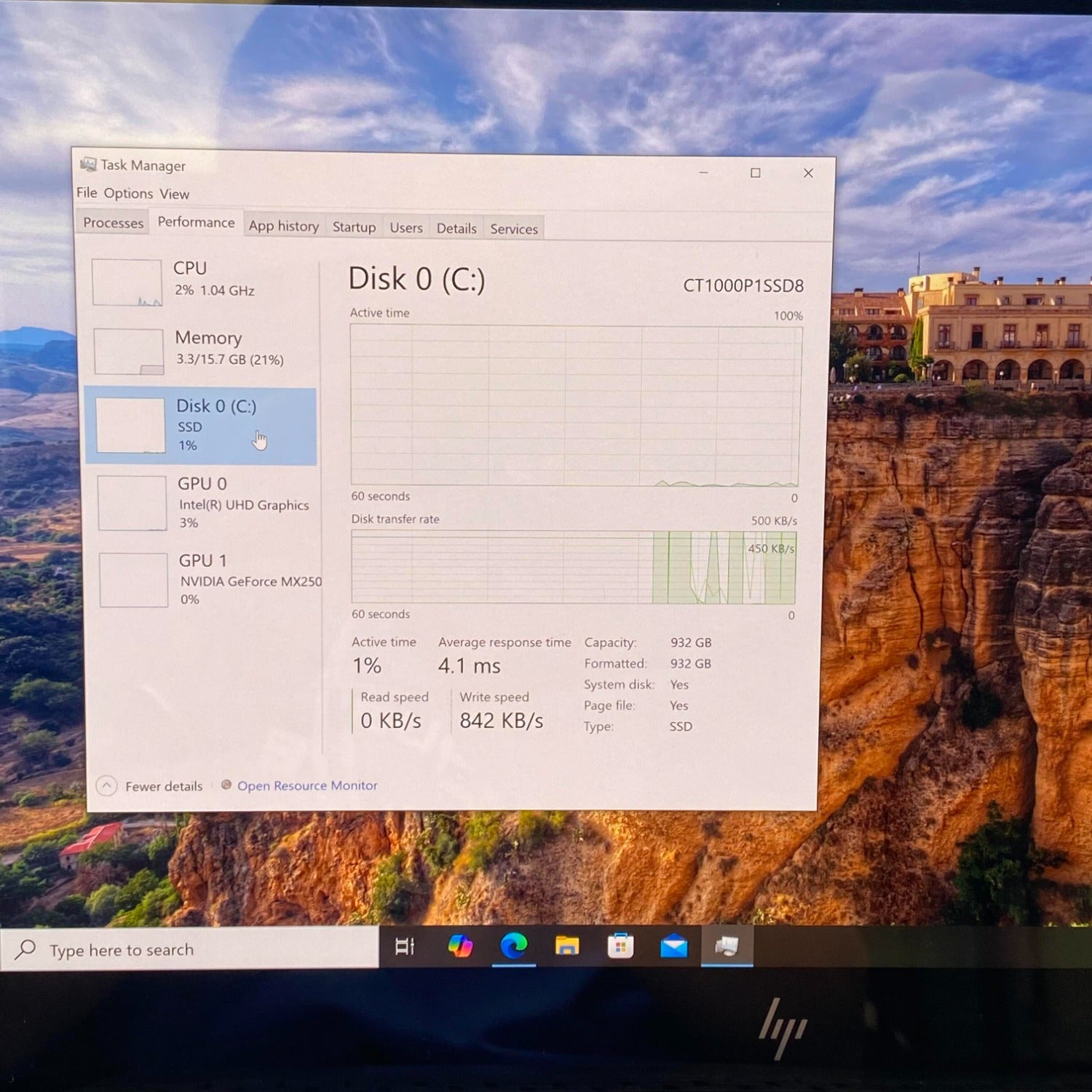1092x1092 pixels.
Task: Click the Copilot taskbar icon
Action: pos(460,946)
